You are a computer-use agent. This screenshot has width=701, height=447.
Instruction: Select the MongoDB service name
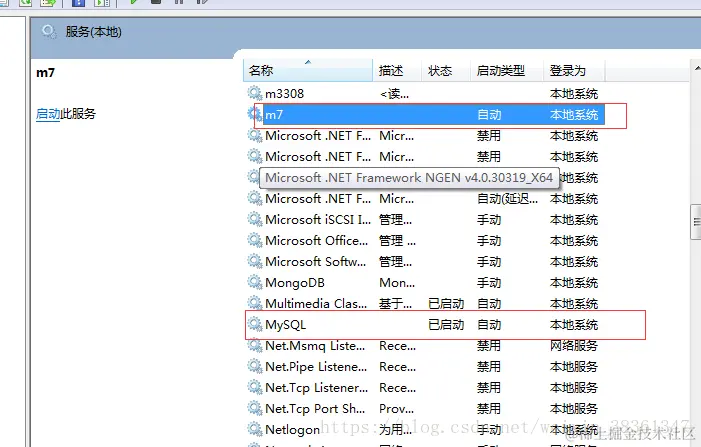click(295, 283)
